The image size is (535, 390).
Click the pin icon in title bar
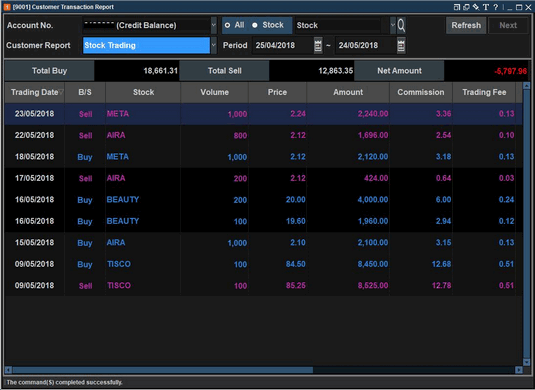(476, 7)
